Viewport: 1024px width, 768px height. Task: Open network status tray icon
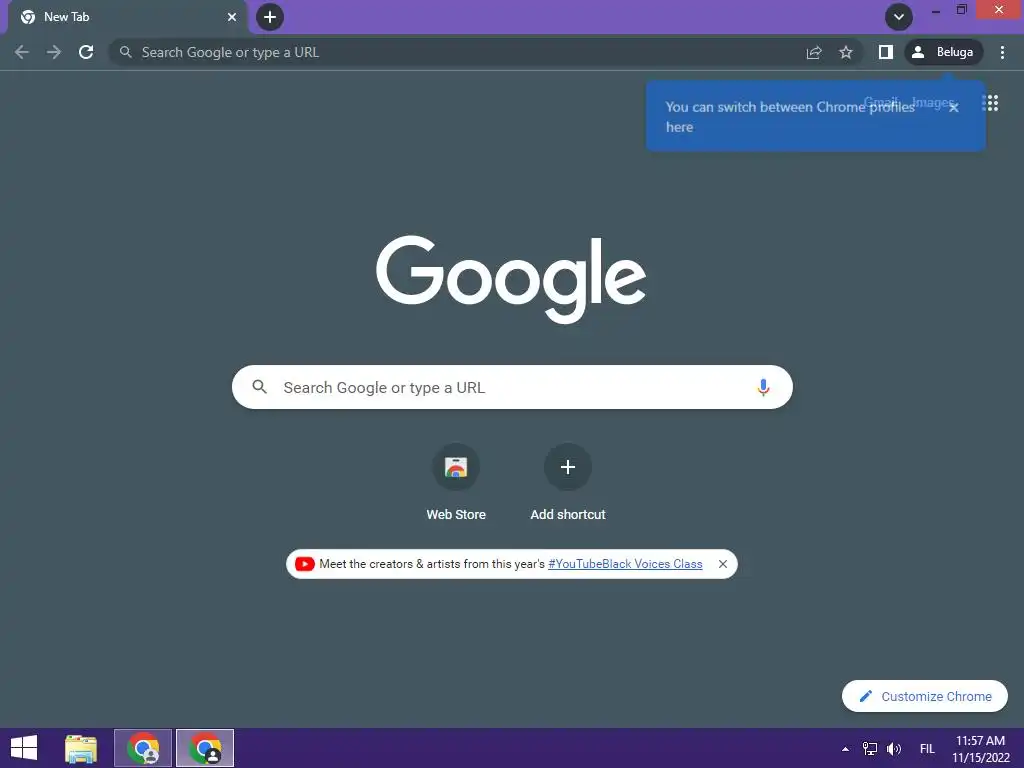[x=870, y=749]
